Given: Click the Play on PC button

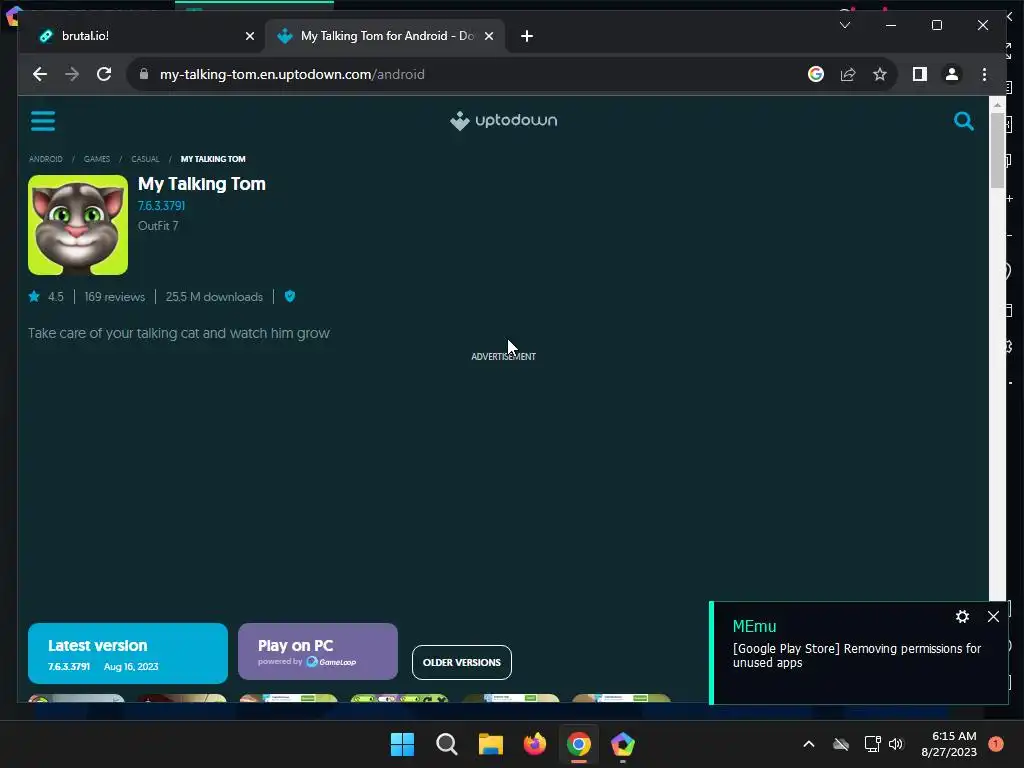Looking at the screenshot, I should [318, 651].
